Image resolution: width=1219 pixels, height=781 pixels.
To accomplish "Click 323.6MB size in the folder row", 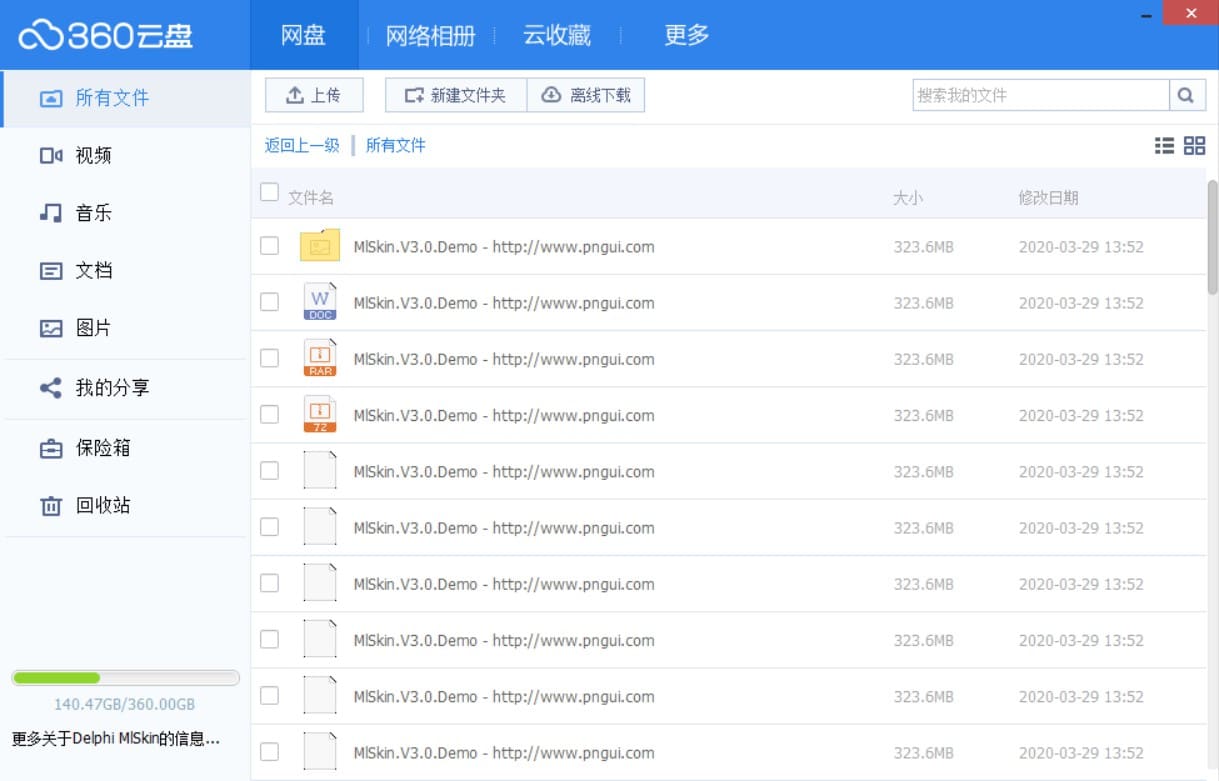I will [x=924, y=246].
